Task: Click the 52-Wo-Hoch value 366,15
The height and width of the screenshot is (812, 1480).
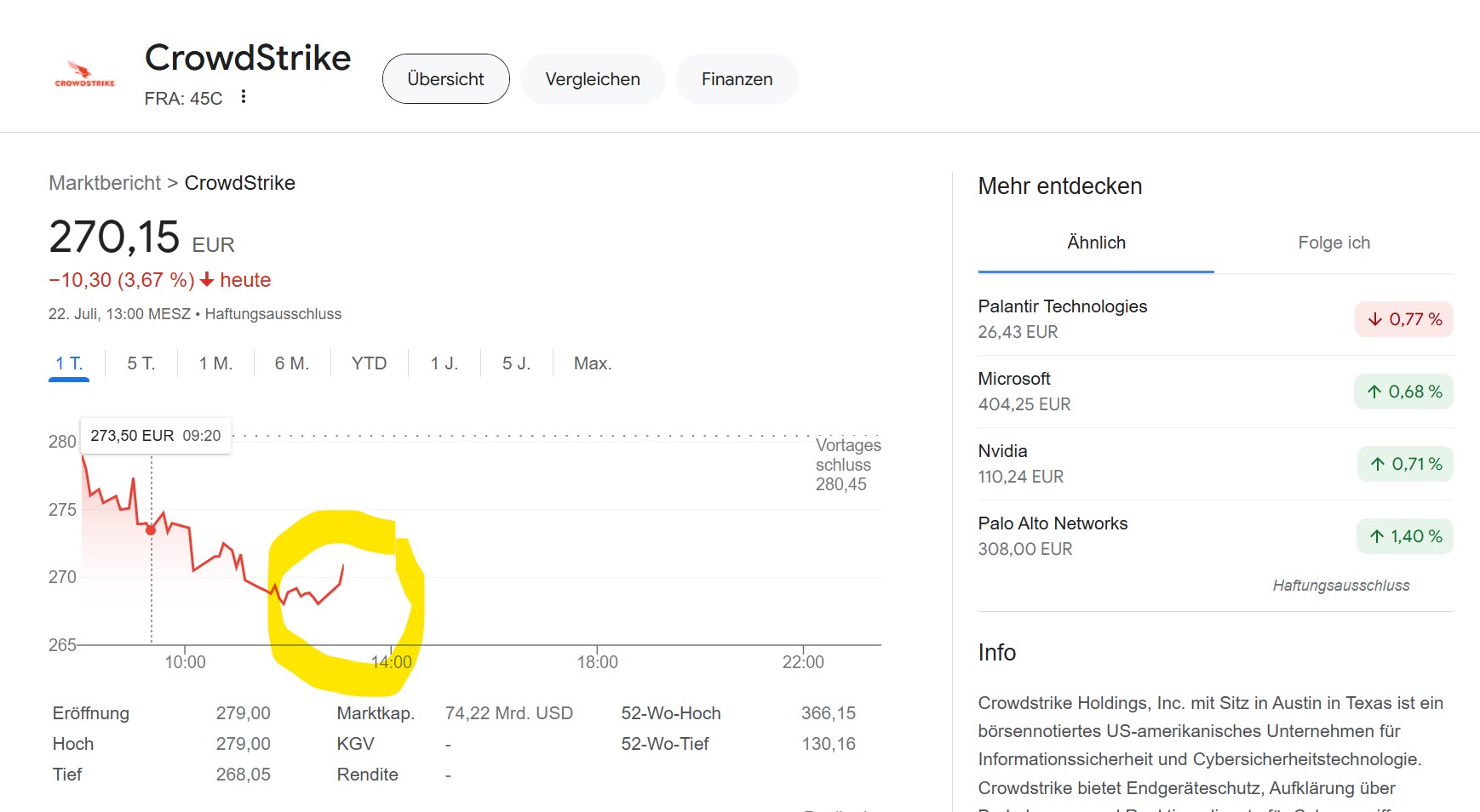Action: (x=829, y=713)
